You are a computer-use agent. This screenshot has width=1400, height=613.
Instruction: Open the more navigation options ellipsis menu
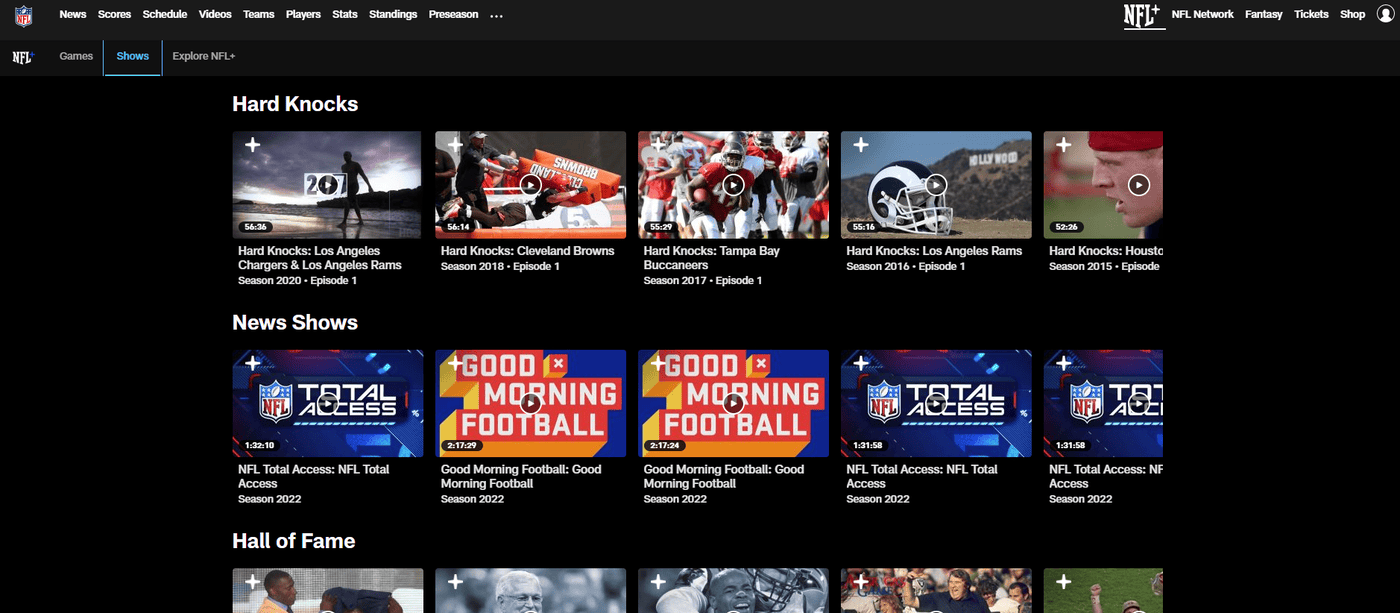(496, 14)
